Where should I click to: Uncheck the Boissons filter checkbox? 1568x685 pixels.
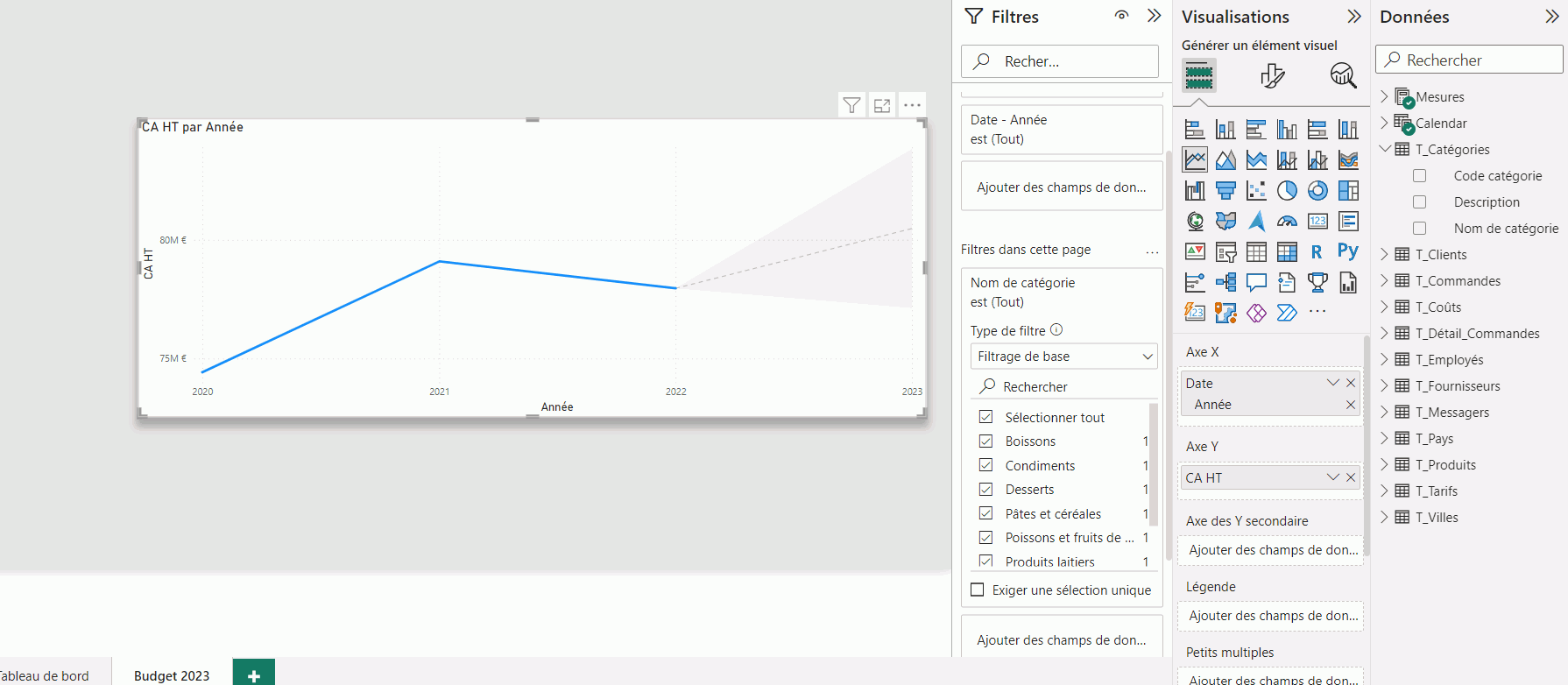click(986, 441)
